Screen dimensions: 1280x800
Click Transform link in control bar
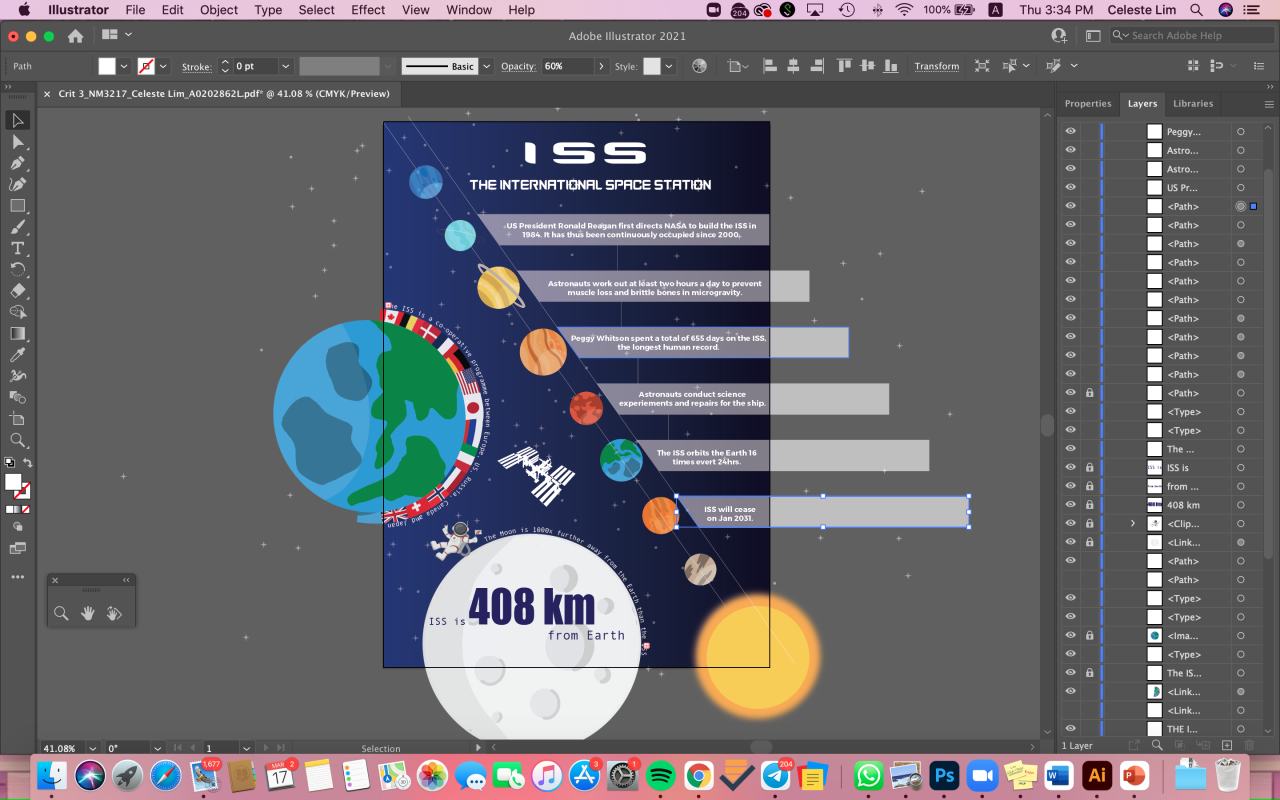936,66
